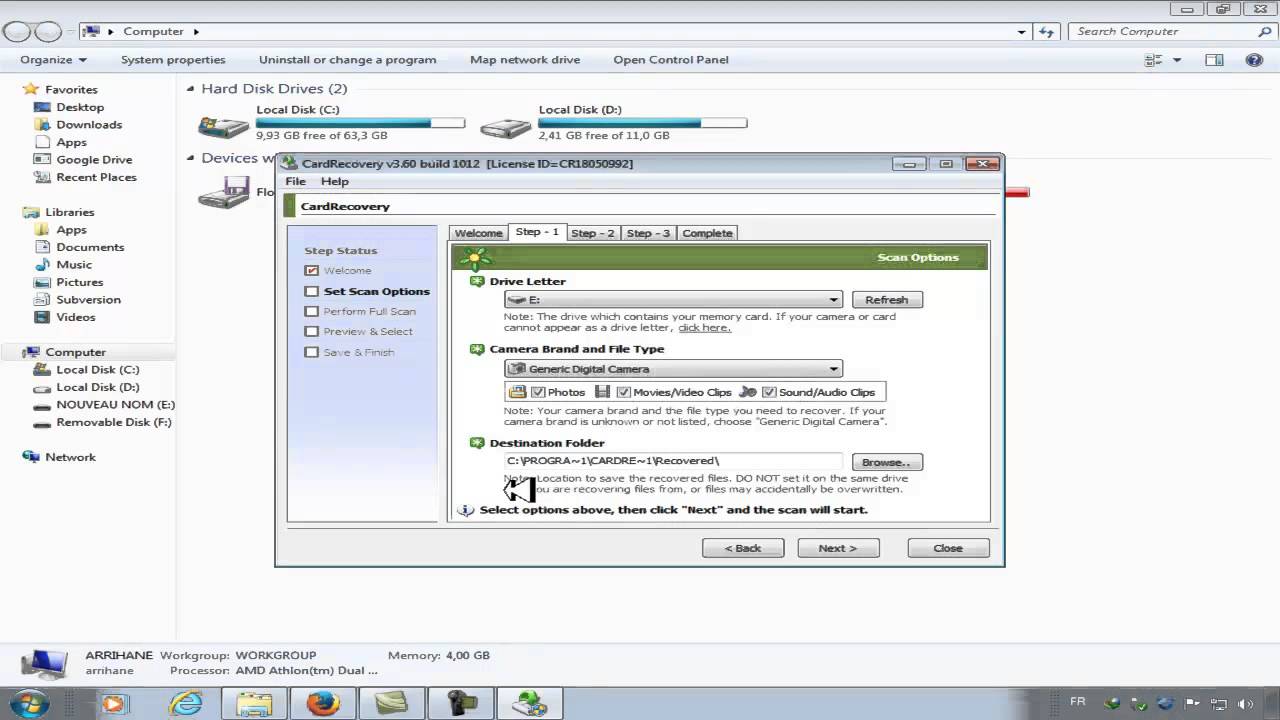Viewport: 1280px width, 720px height.
Task: Open Windows Media Player from taskbar
Action: [x=113, y=704]
